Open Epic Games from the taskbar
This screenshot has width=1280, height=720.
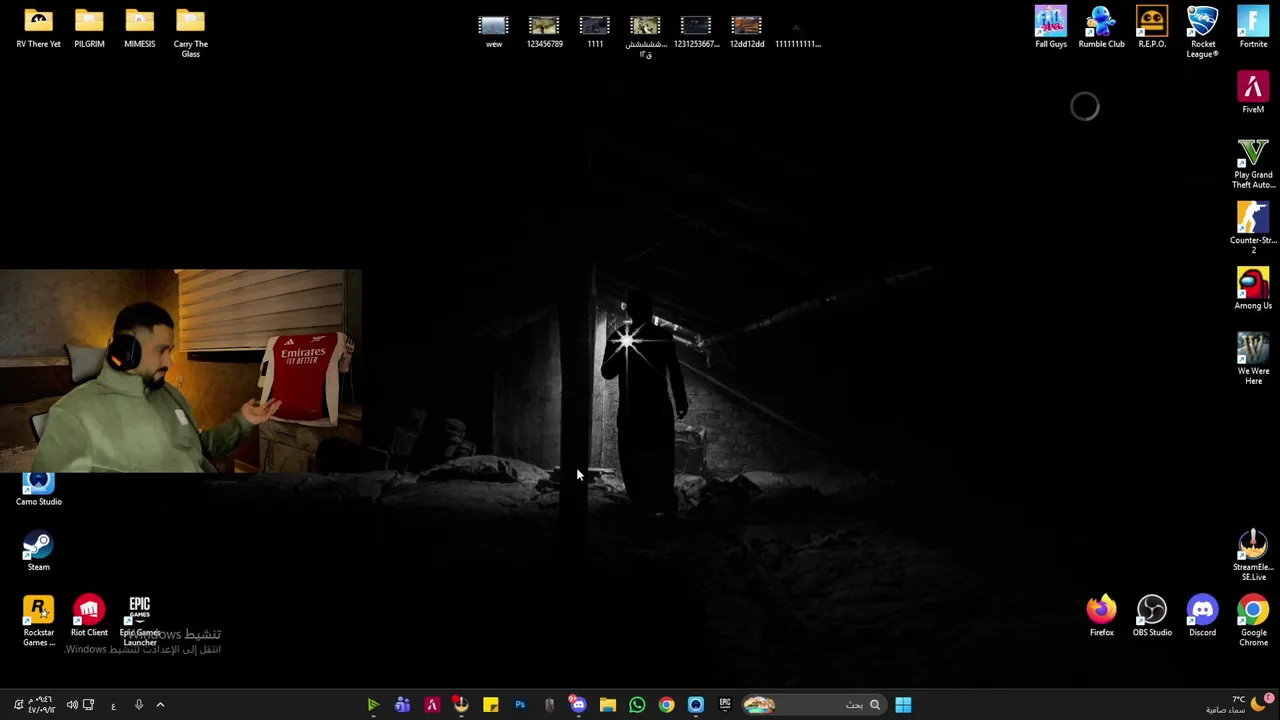[725, 705]
